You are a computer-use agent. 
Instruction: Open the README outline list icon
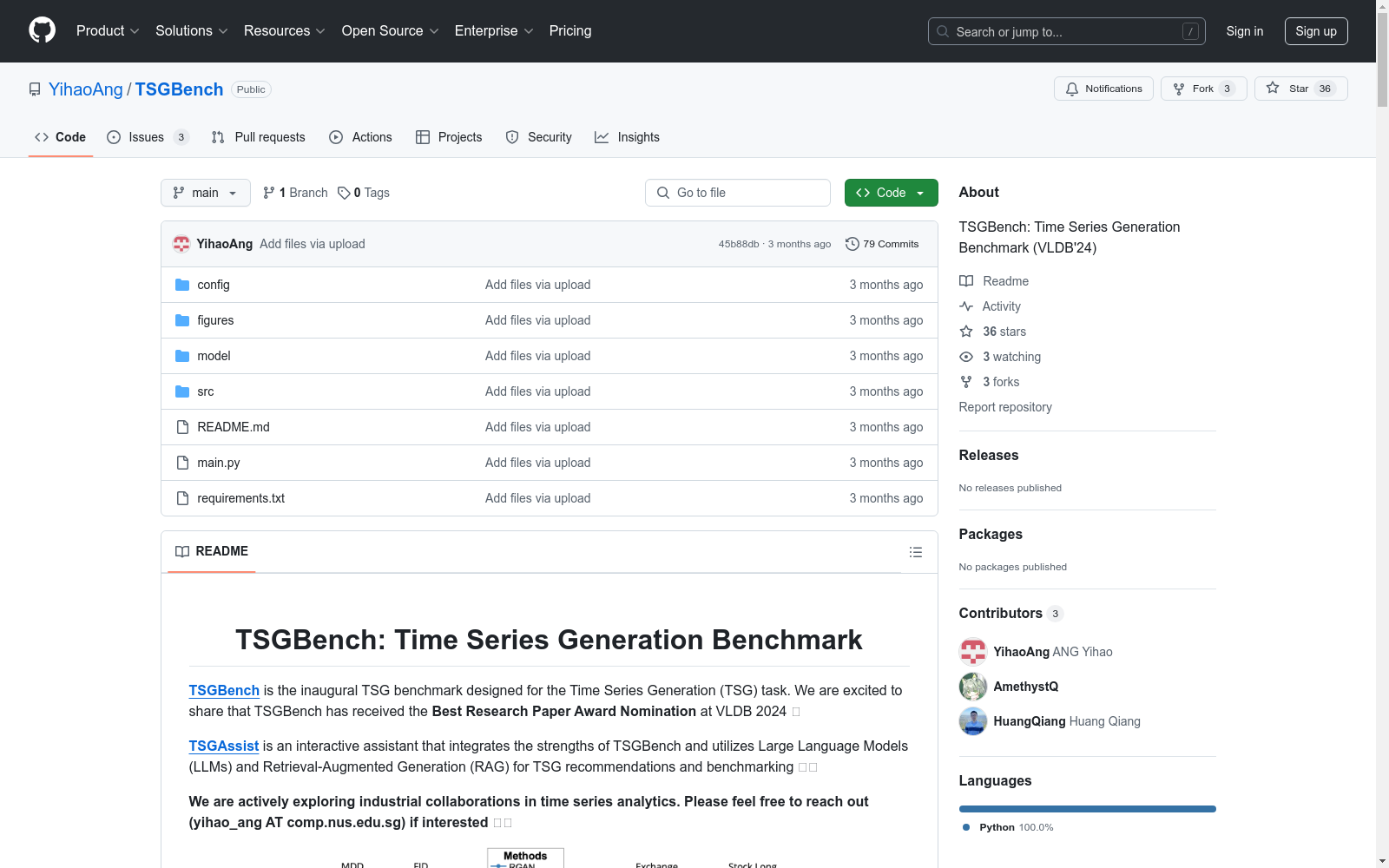click(x=915, y=552)
